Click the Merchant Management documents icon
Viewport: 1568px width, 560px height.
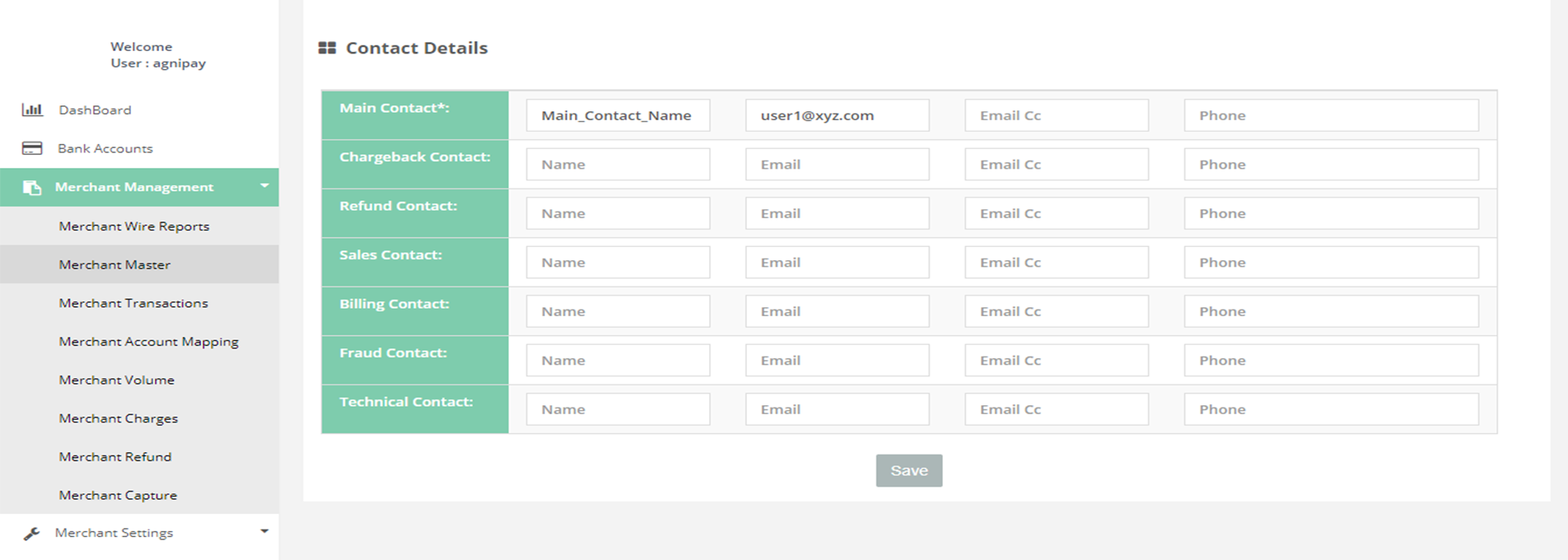pyautogui.click(x=32, y=188)
